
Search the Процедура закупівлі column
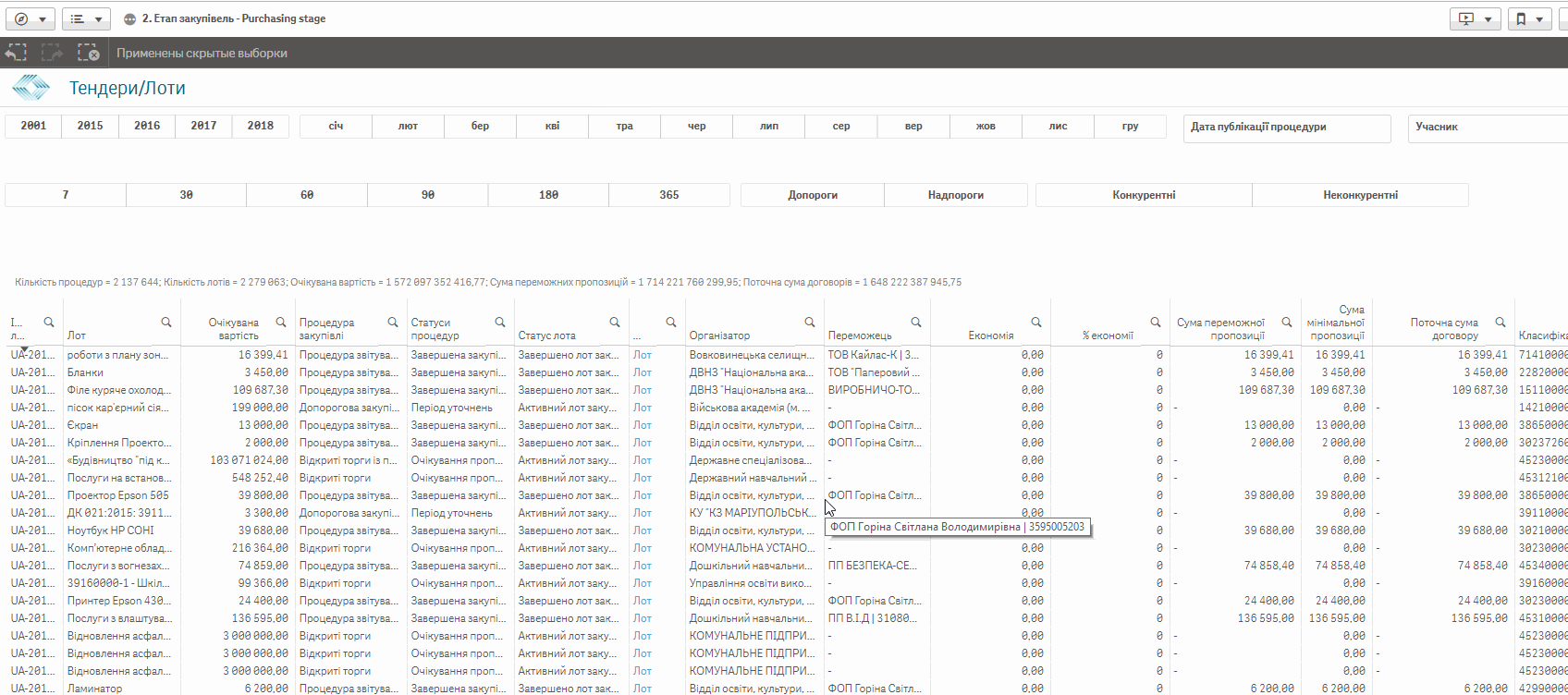click(393, 323)
